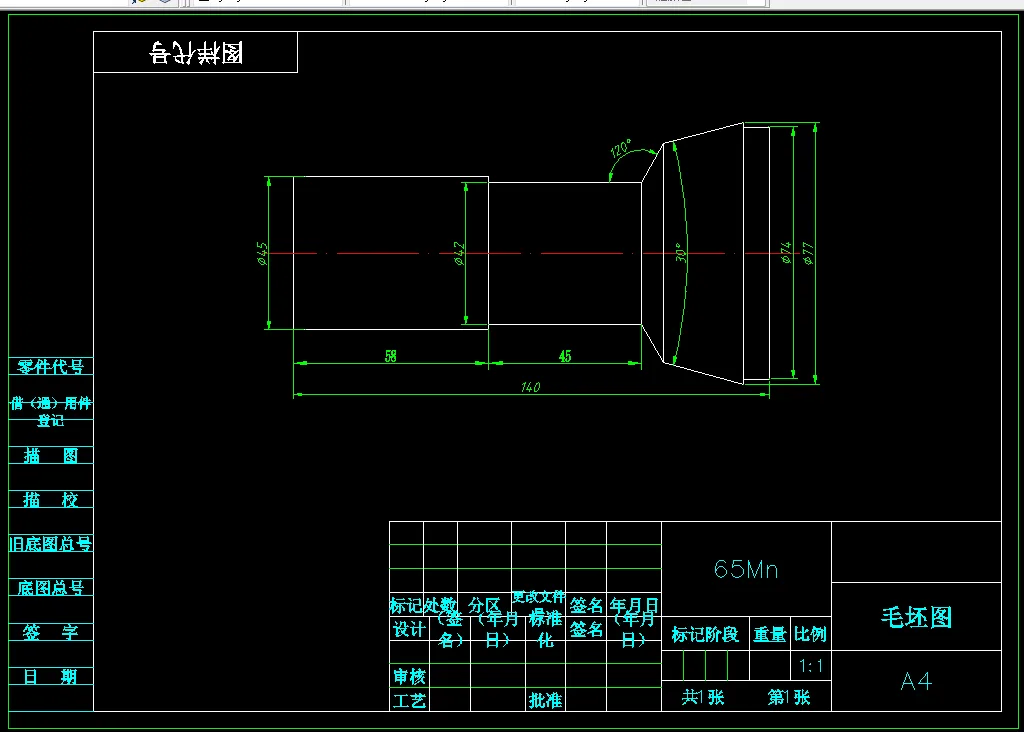Select the 工艺 row label
The height and width of the screenshot is (732, 1024).
[409, 701]
